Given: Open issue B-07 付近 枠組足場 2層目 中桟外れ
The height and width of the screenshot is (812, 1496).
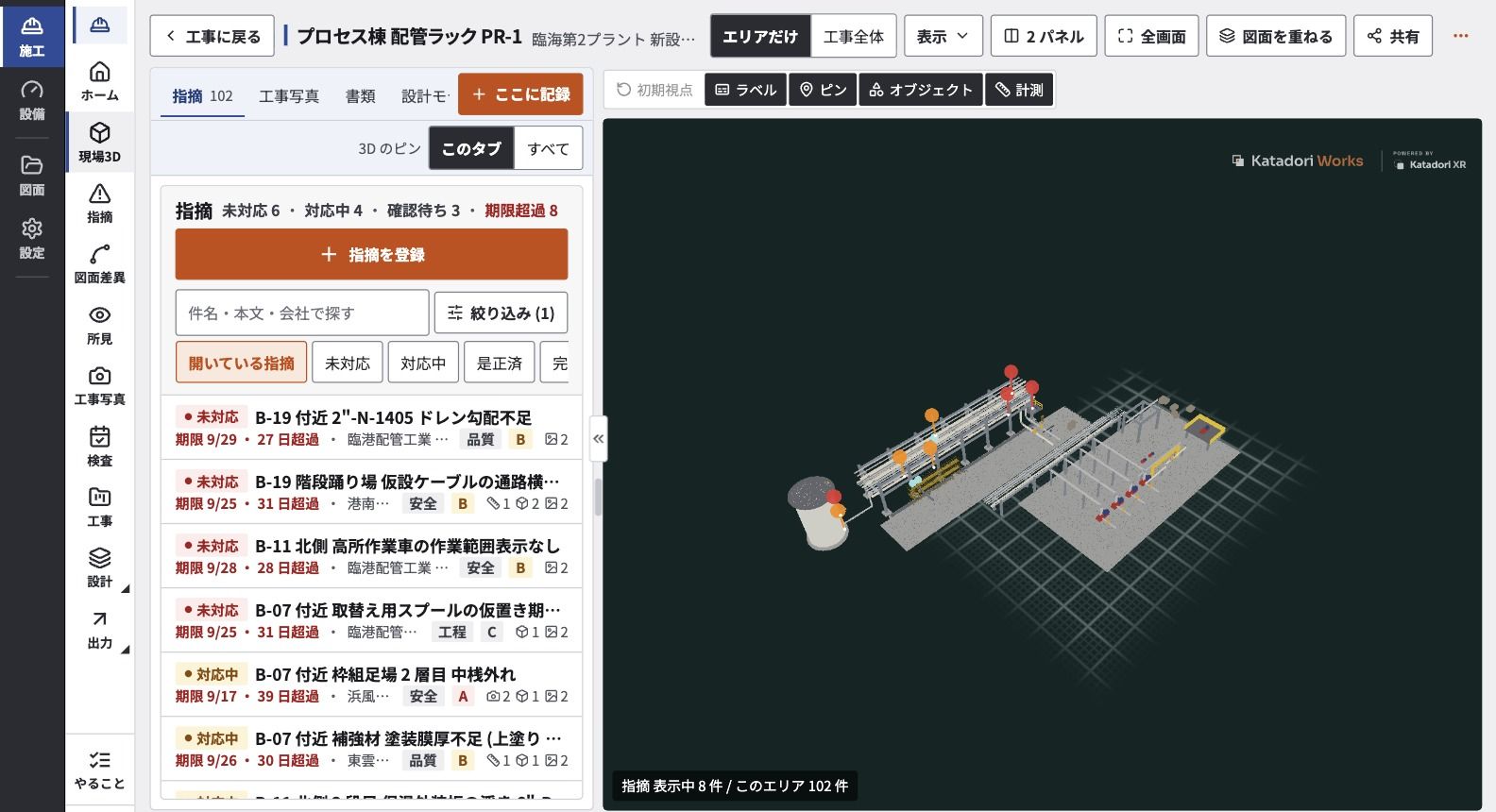Looking at the screenshot, I should click(371, 685).
